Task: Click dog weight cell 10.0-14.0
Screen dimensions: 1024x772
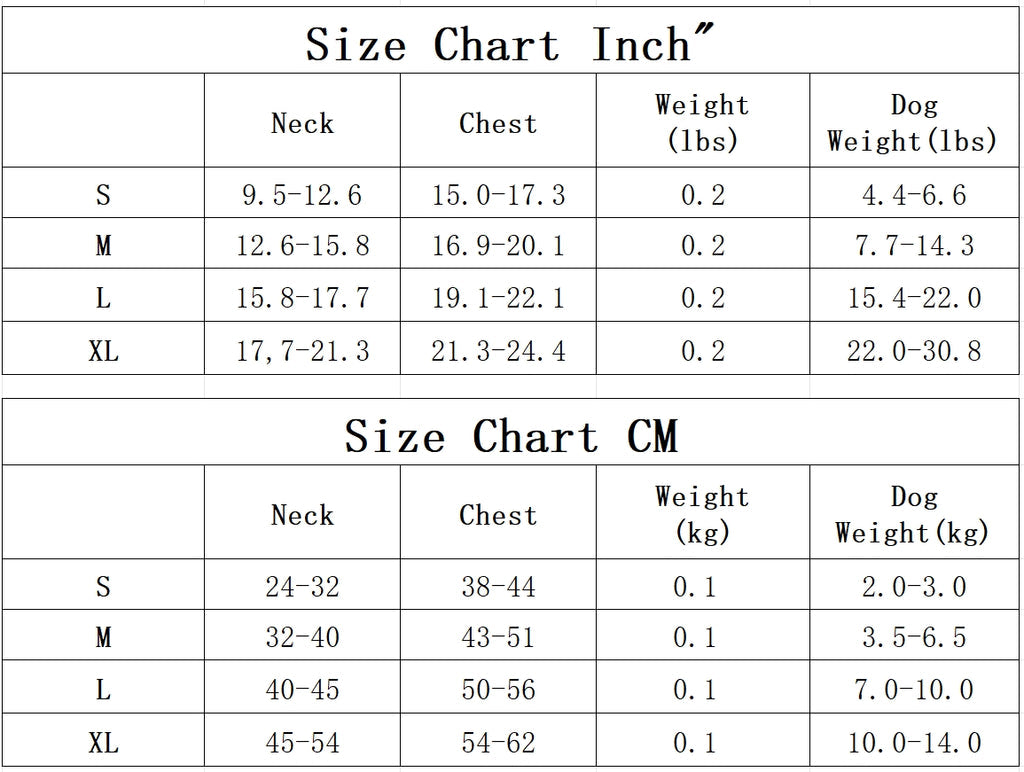Action: tap(914, 743)
